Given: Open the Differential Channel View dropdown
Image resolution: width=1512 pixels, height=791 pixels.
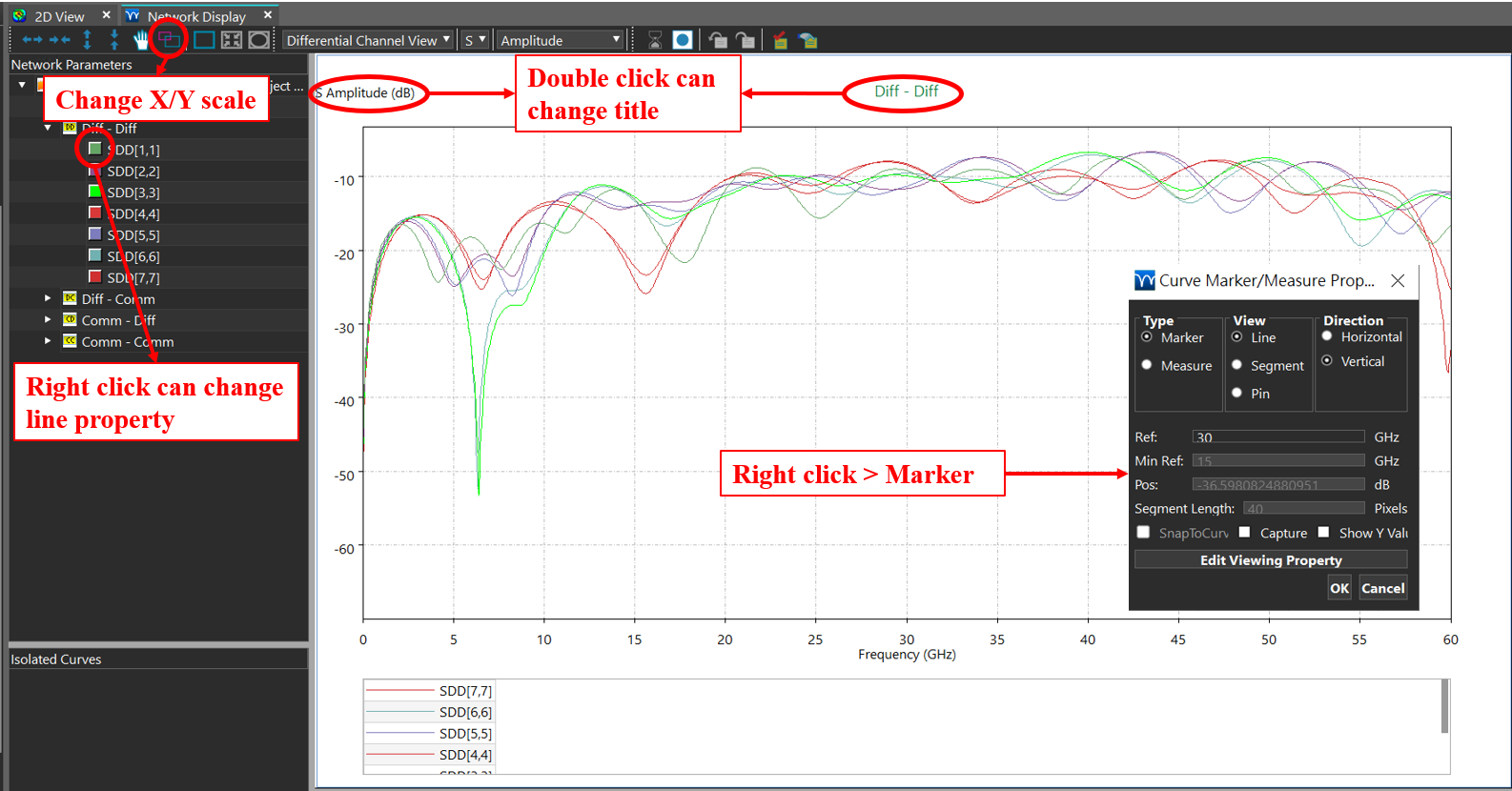Looking at the screenshot, I should [368, 40].
